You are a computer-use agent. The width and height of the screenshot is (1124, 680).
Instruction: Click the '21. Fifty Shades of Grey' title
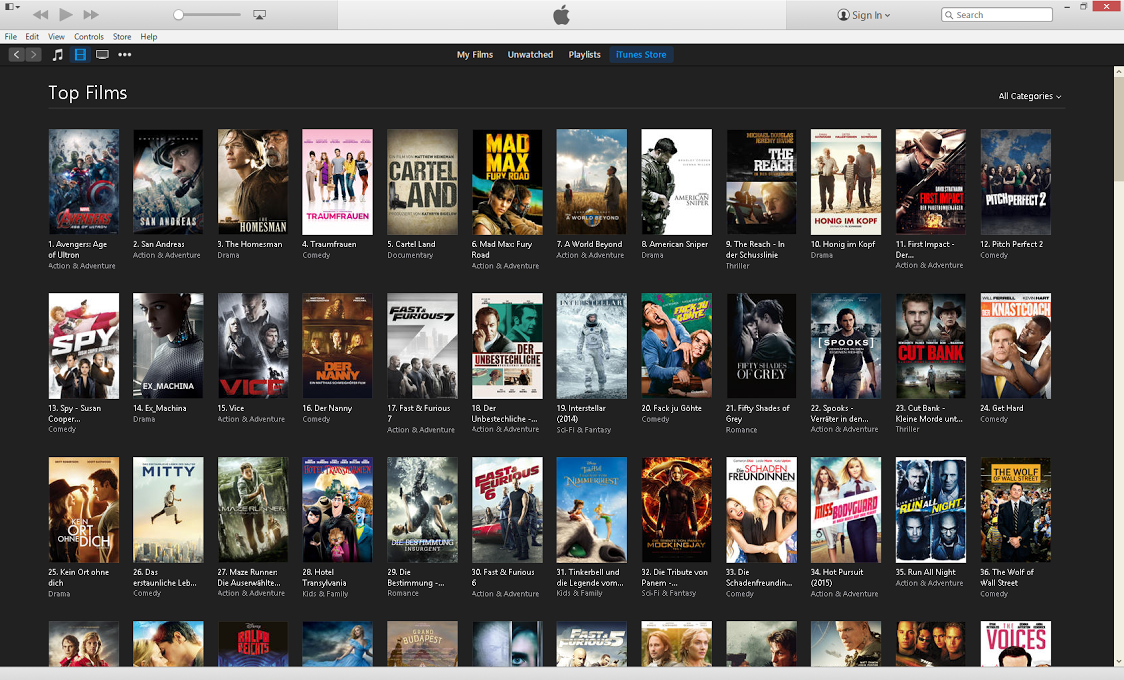pyautogui.click(x=758, y=413)
